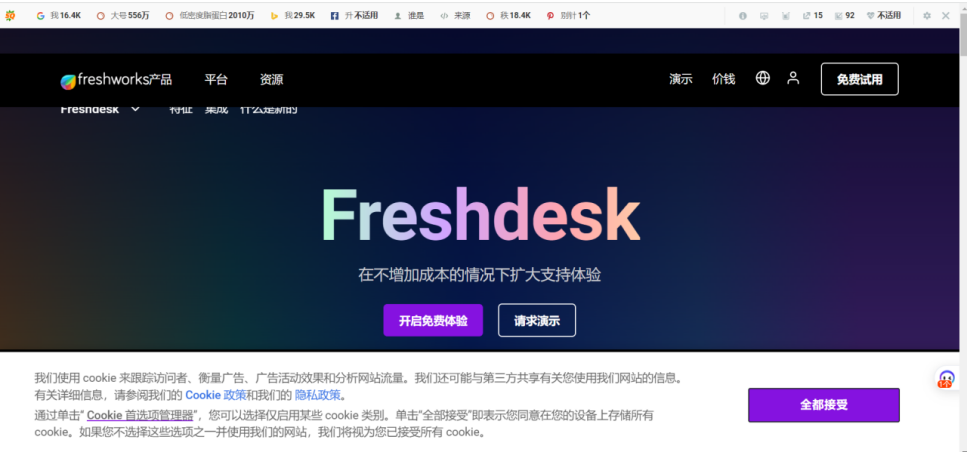Click the 请求演示 button
The width and height of the screenshot is (967, 452).
click(537, 320)
